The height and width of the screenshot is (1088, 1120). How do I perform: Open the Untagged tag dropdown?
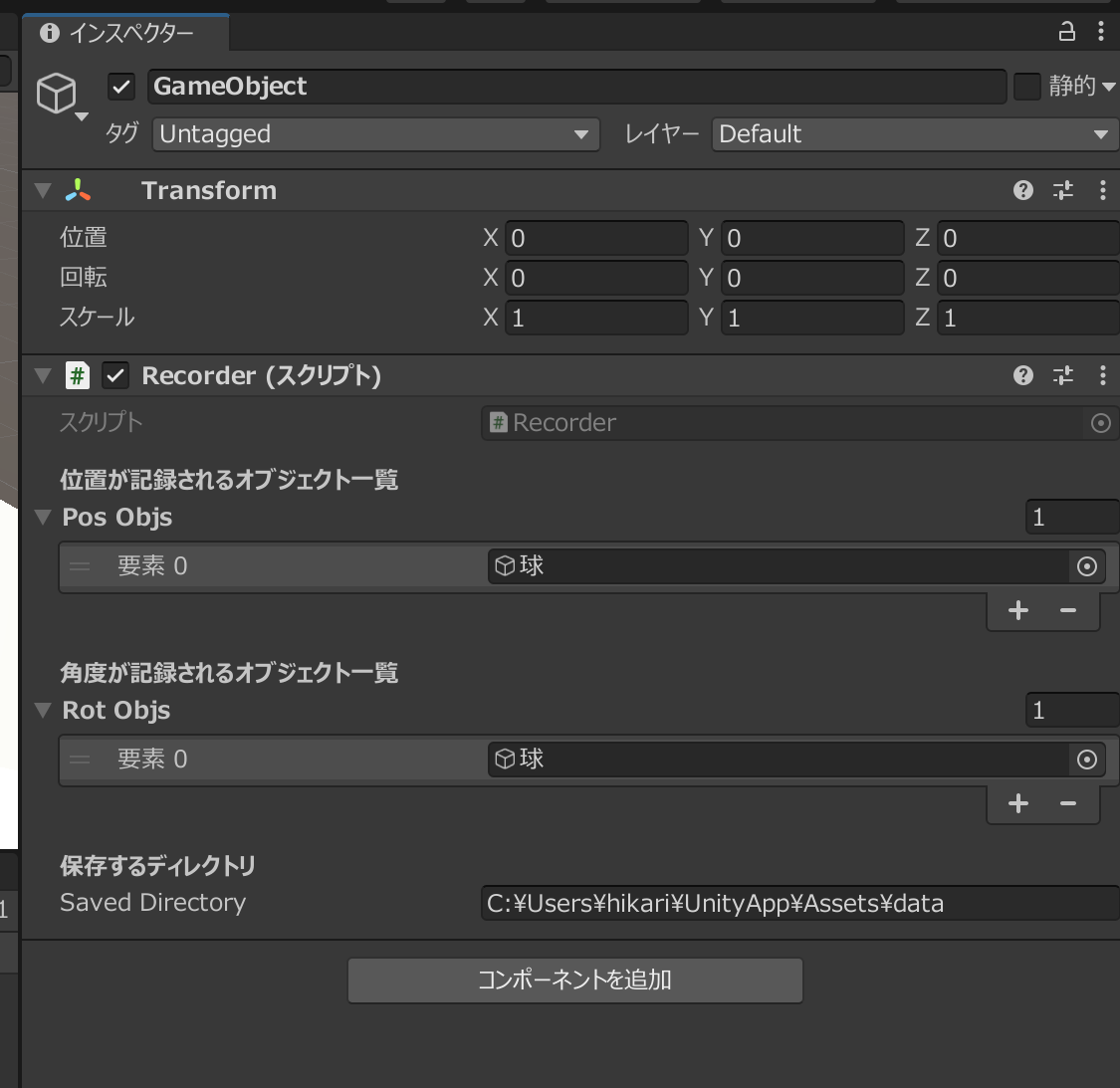[373, 133]
